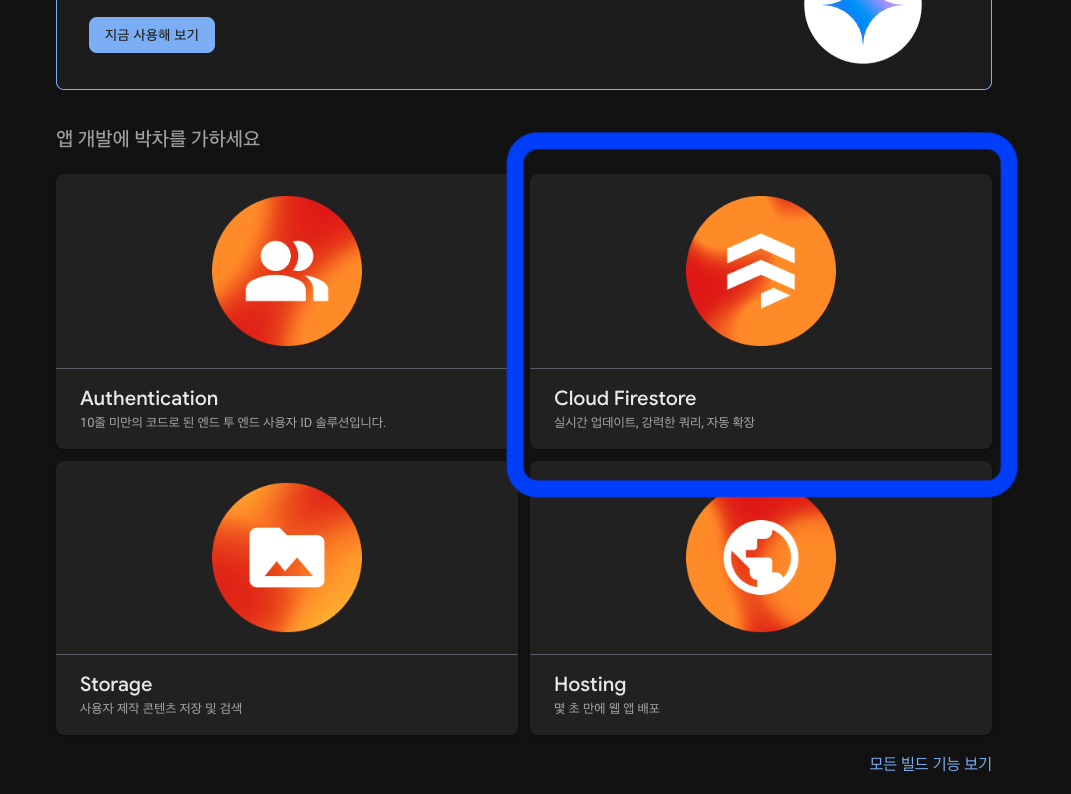1071x794 pixels.
Task: Select the Storage card title
Action: pyautogui.click(x=116, y=684)
